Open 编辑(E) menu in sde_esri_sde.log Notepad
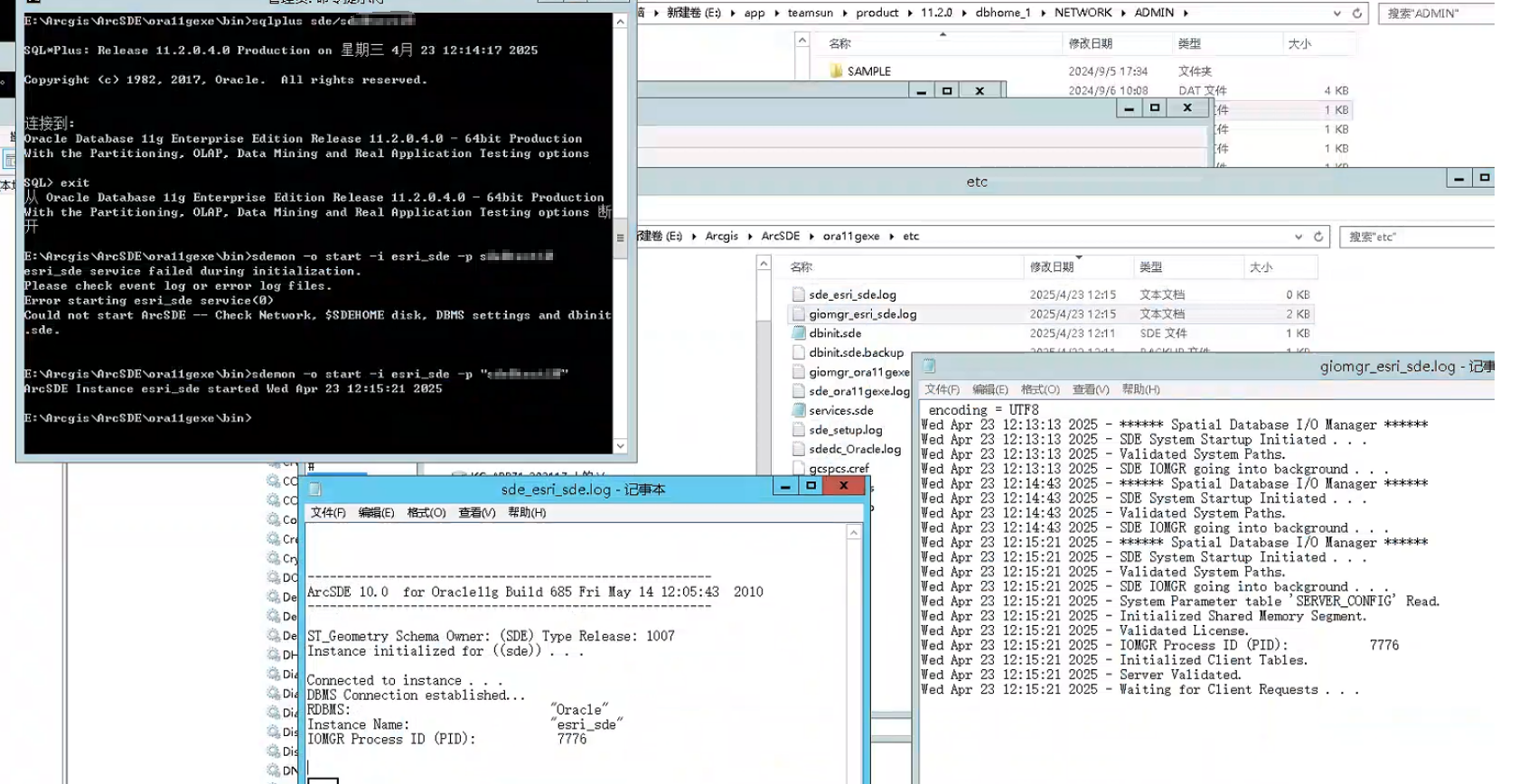 coord(376,513)
